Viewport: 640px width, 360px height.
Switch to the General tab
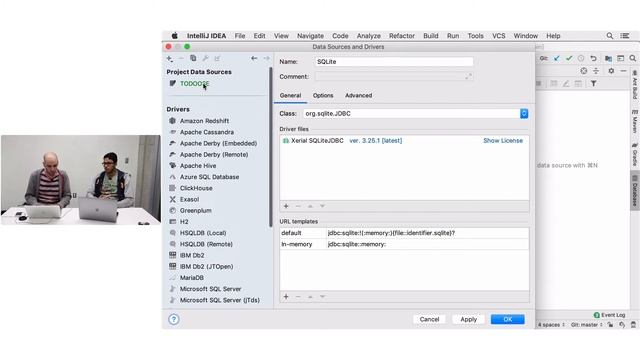290,96
